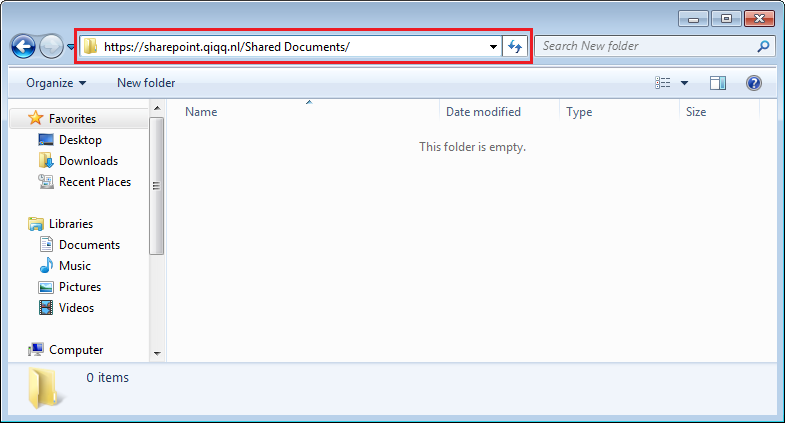Open the recent pages dropdown arrow
This screenshot has width=785, height=423.
71,47
